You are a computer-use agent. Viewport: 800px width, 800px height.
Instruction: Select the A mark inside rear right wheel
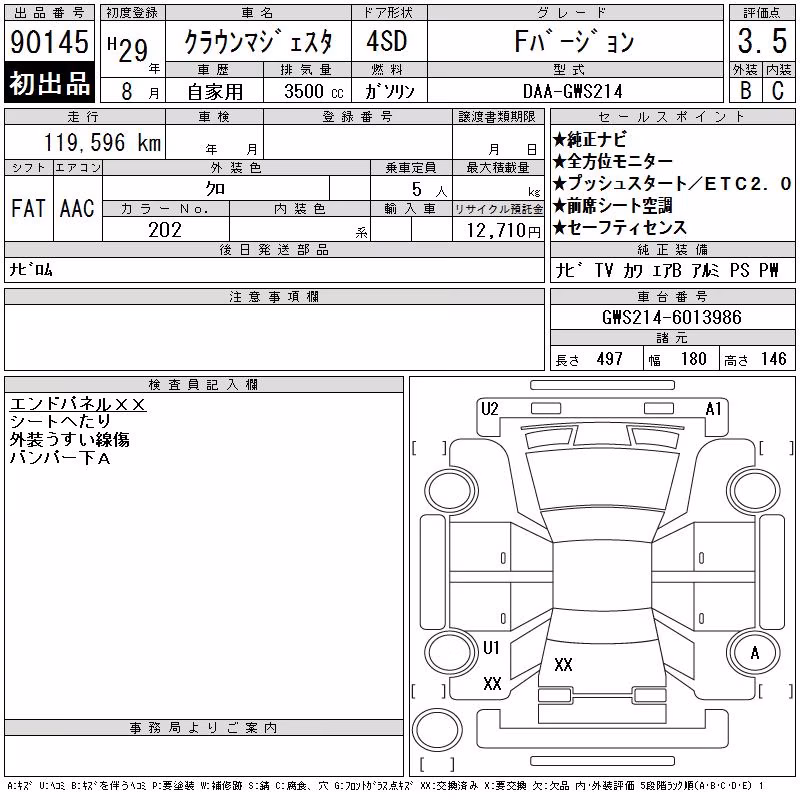point(755,653)
